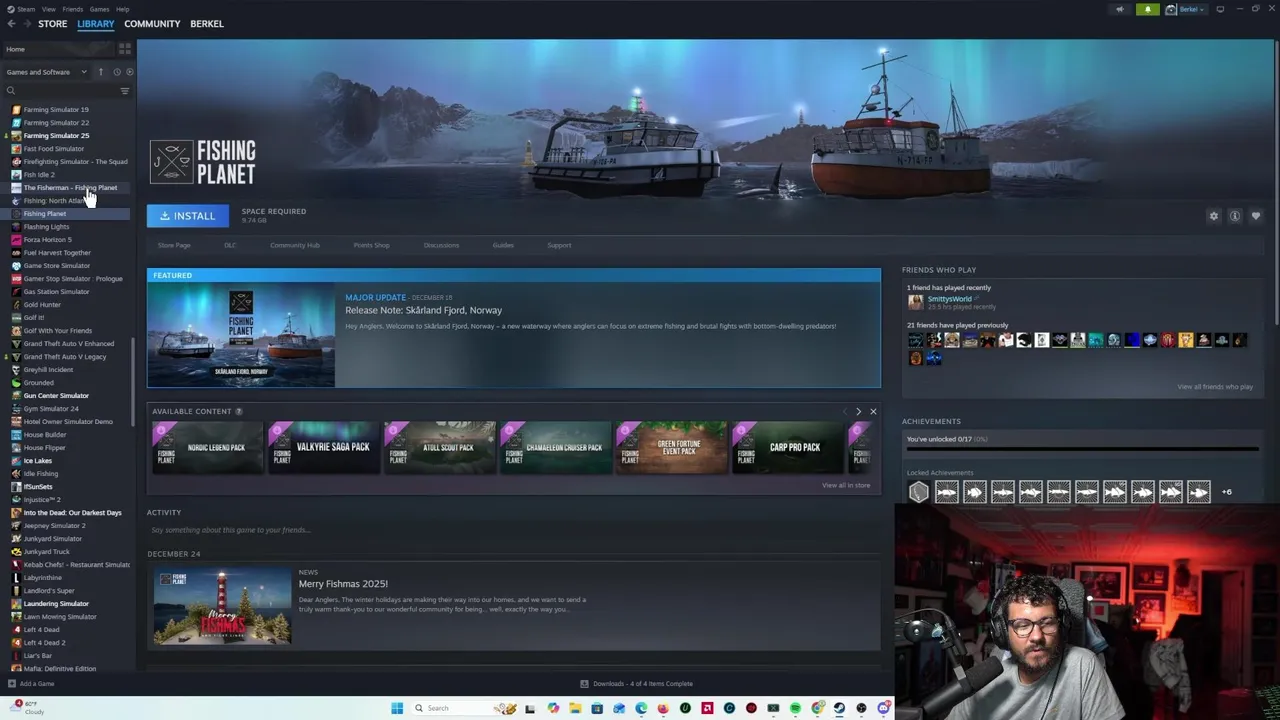This screenshot has width=1280, height=720.
Task: Switch to the STORE tab
Action: tap(52, 24)
